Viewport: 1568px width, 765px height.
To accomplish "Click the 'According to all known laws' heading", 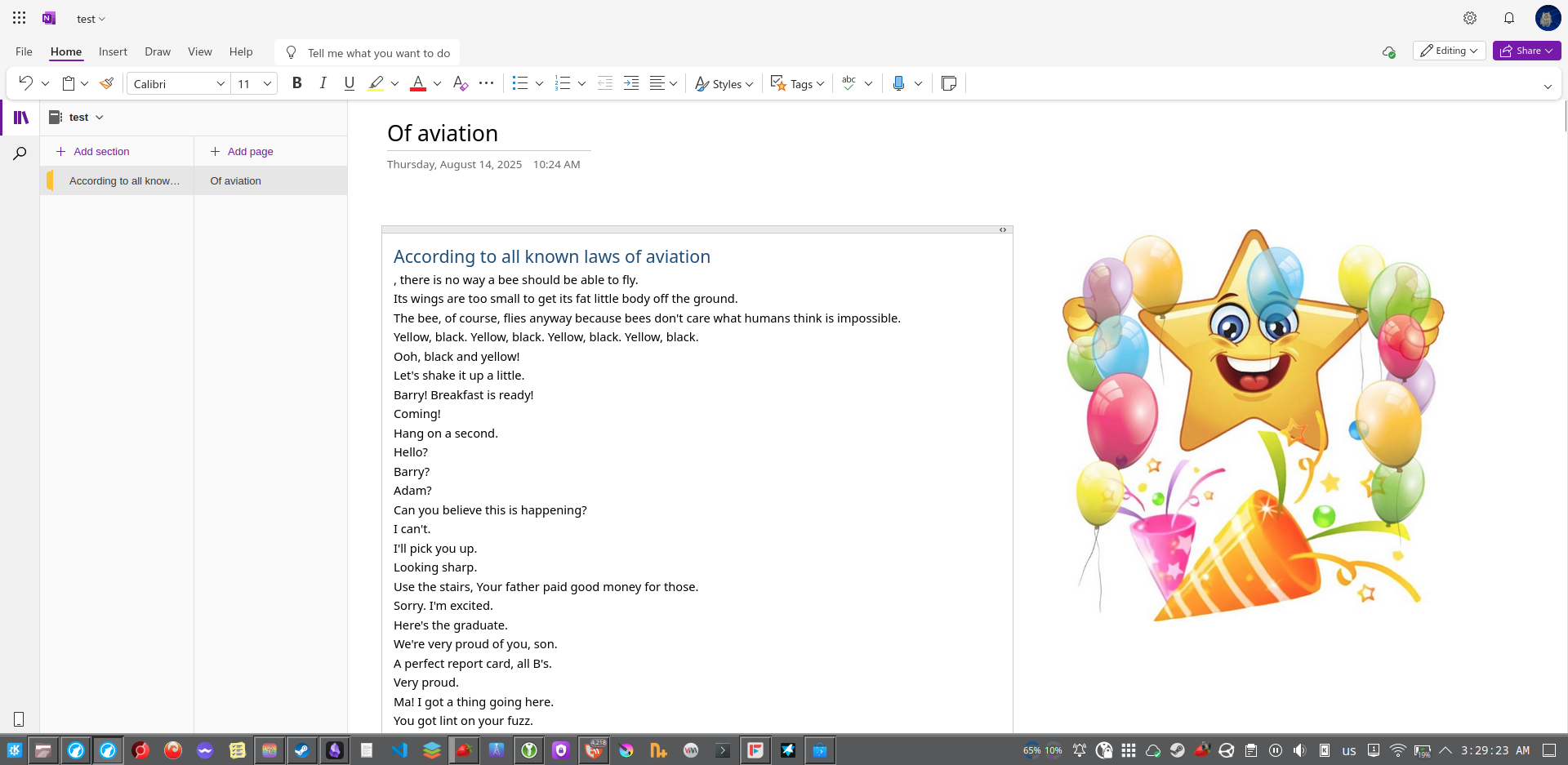I will click(552, 256).
